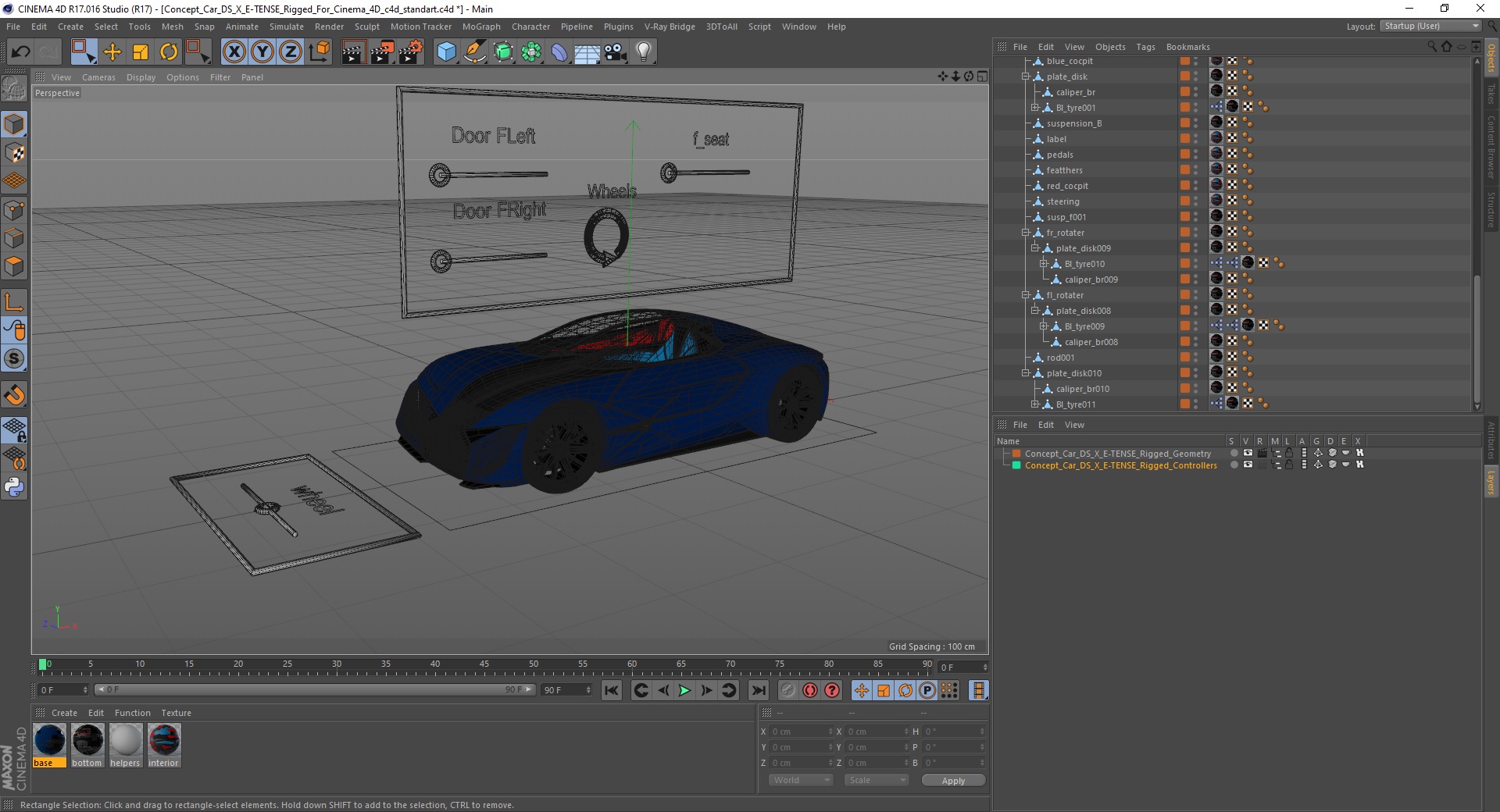Open the Takes side tab
The height and width of the screenshot is (812, 1500).
point(1491,94)
